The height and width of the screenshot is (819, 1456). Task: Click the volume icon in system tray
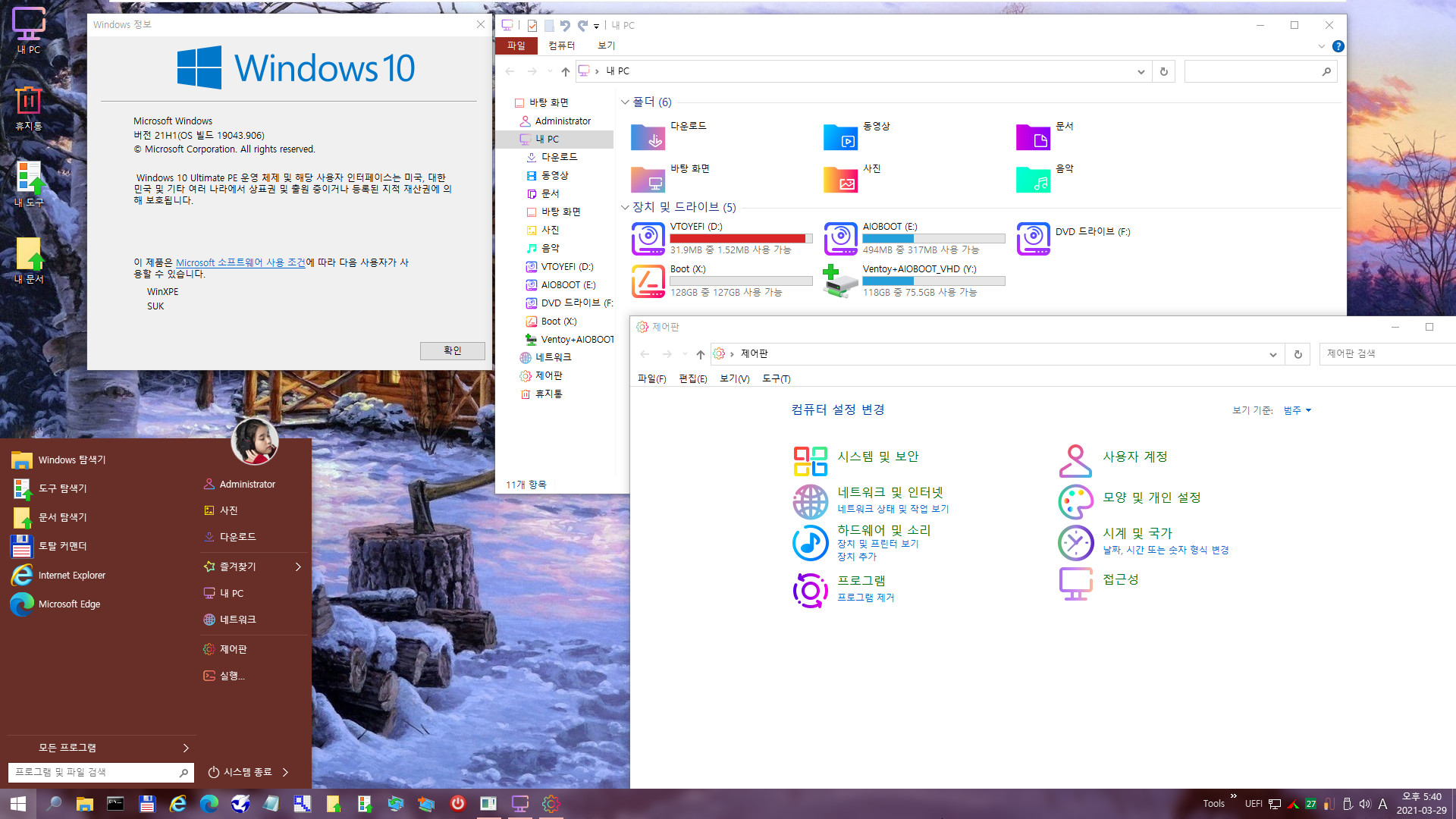coord(1365,804)
